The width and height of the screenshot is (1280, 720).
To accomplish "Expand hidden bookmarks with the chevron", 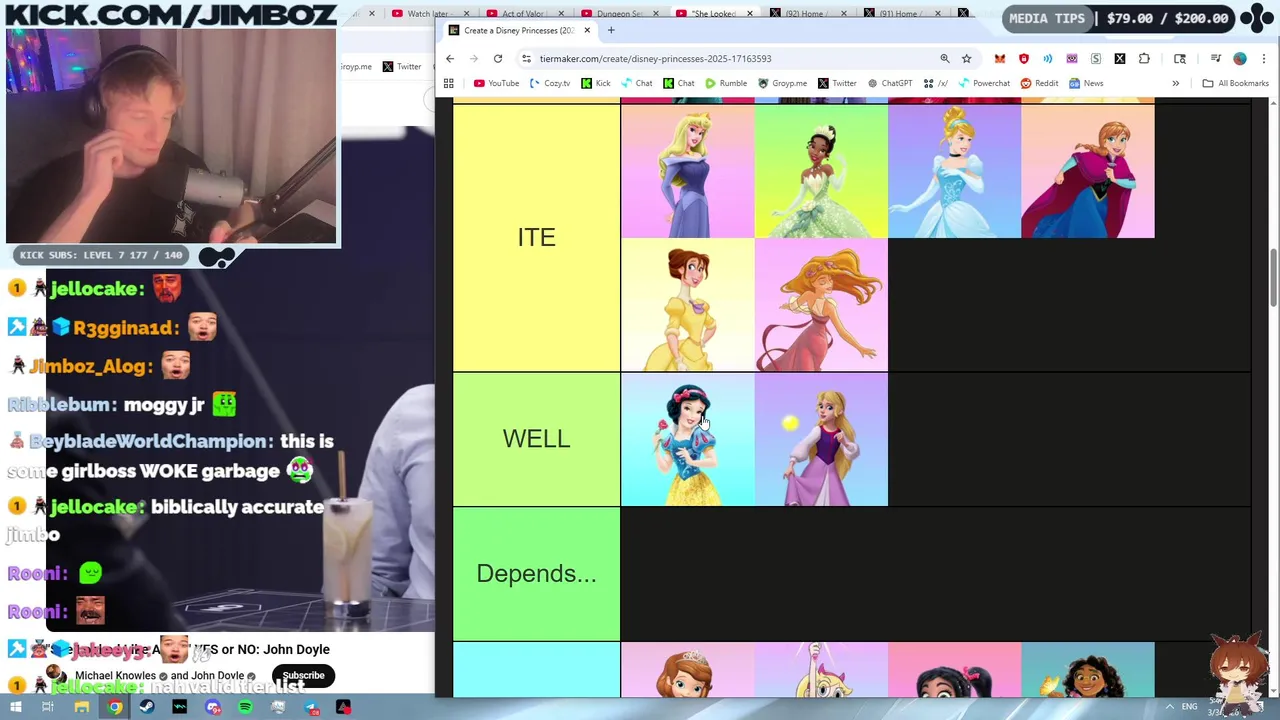I will click(1175, 83).
